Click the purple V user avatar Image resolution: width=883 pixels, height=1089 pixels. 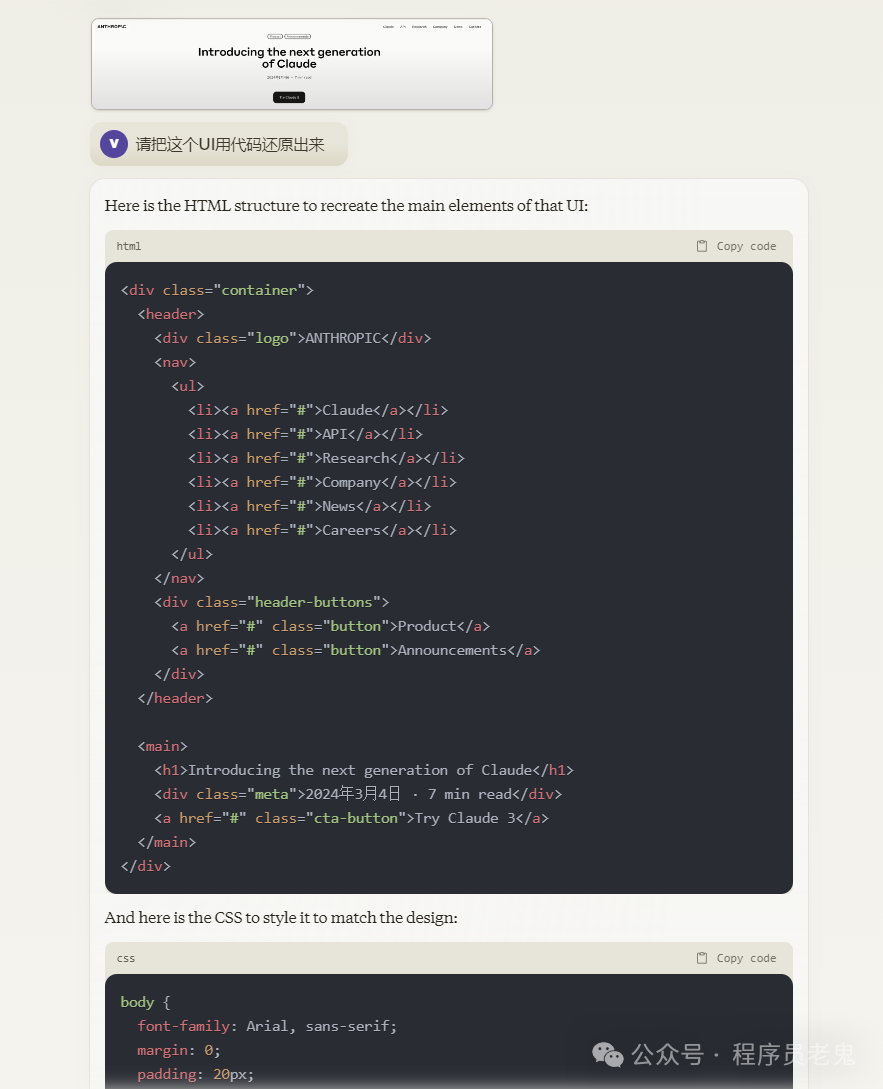pyautogui.click(x=114, y=144)
